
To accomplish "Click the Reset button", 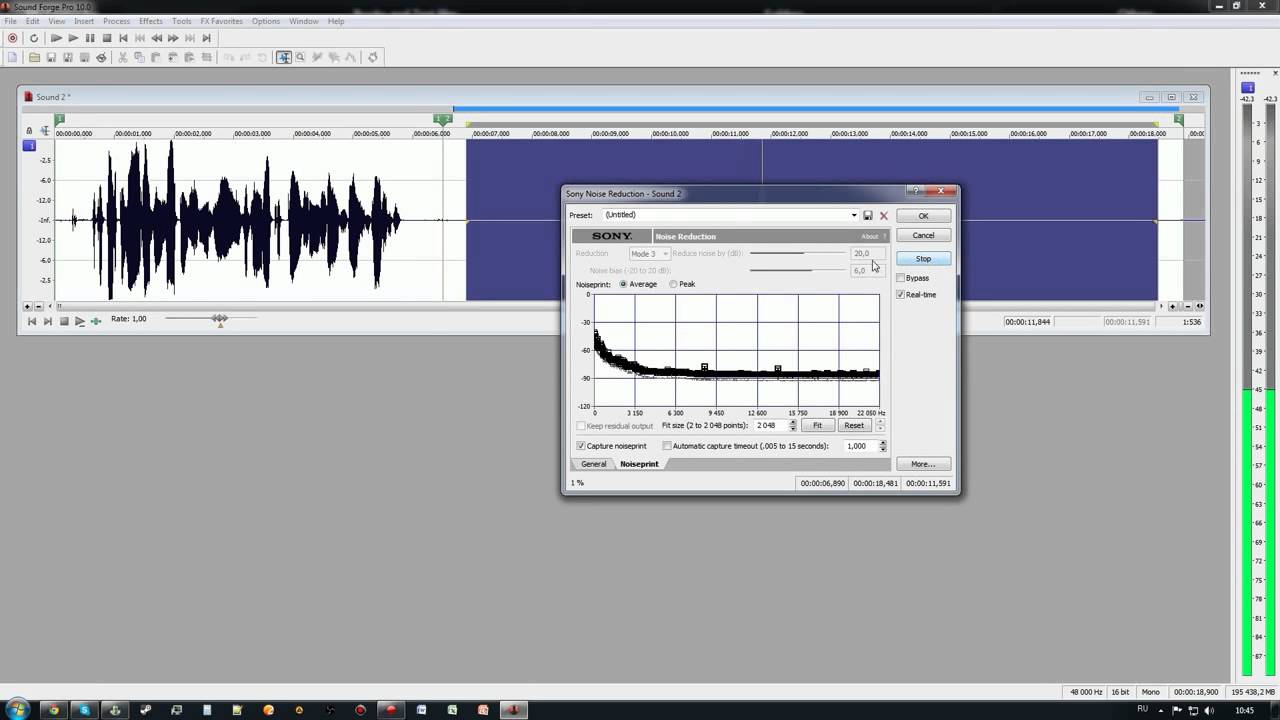I will click(854, 426).
